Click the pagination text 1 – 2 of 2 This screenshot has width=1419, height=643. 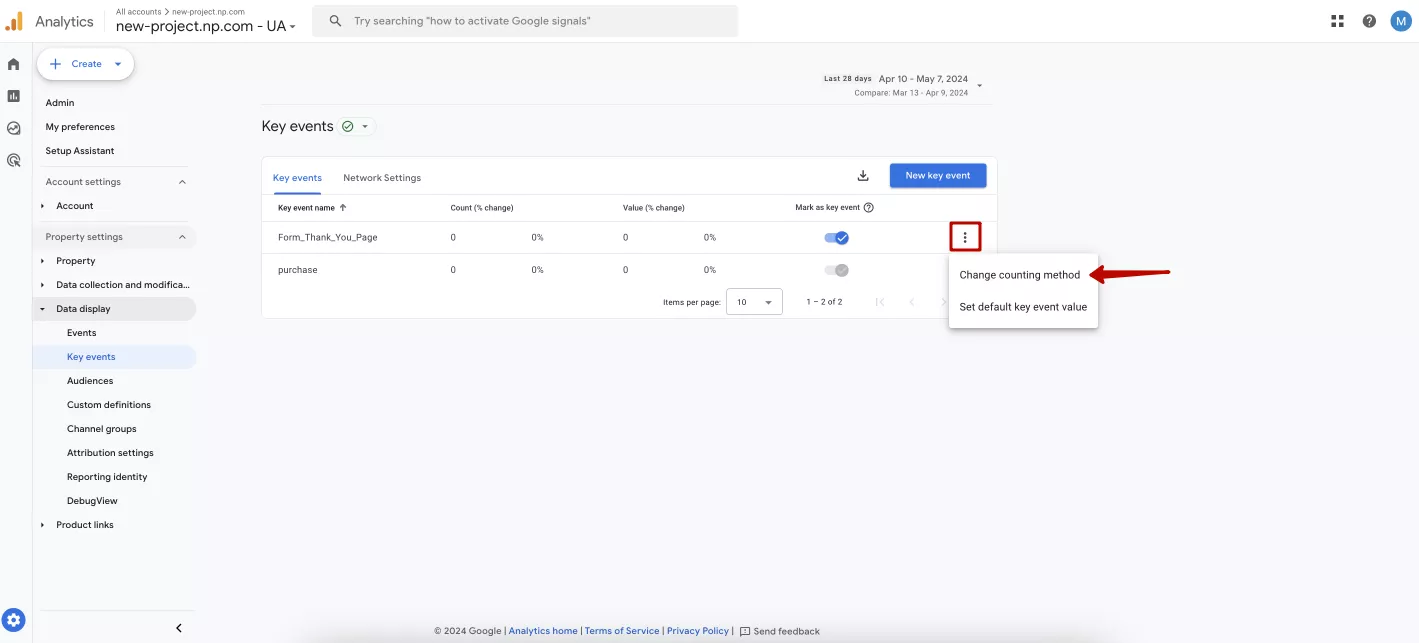click(825, 302)
